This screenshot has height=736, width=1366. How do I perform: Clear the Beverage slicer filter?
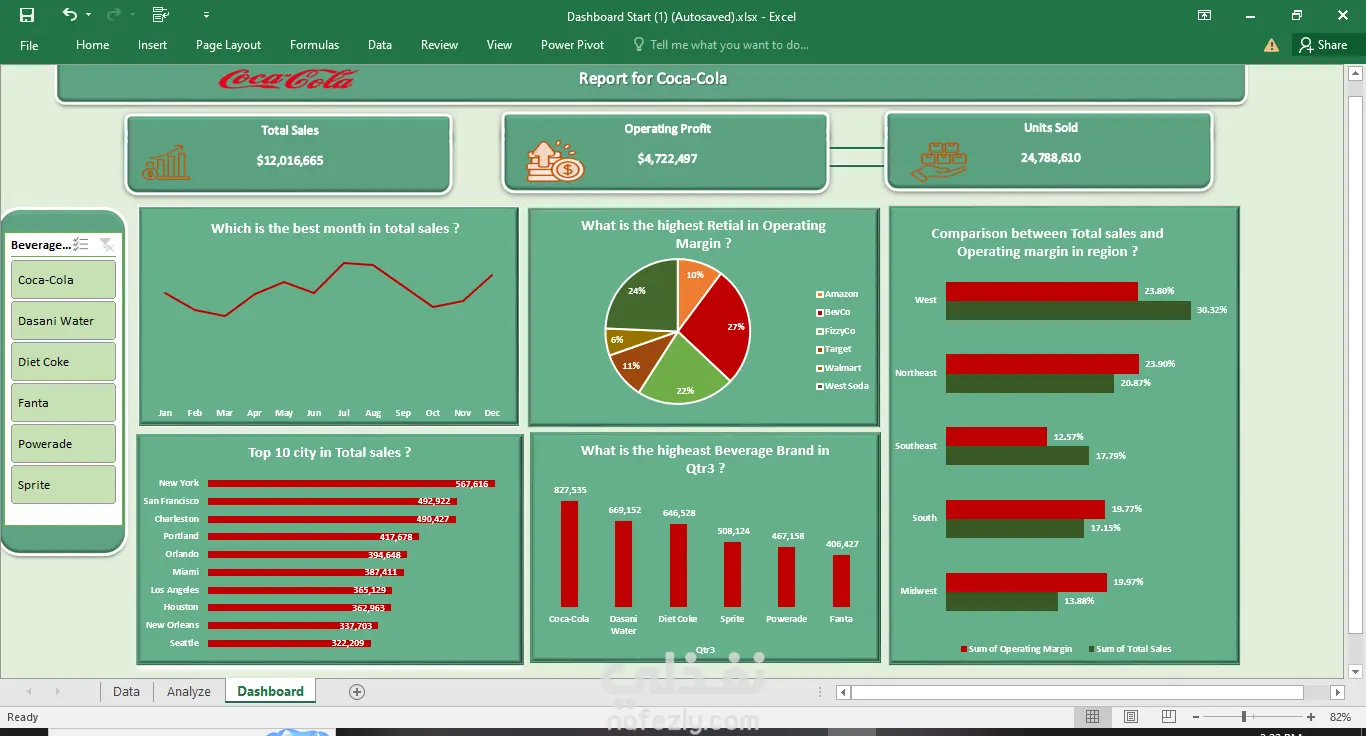coord(106,245)
